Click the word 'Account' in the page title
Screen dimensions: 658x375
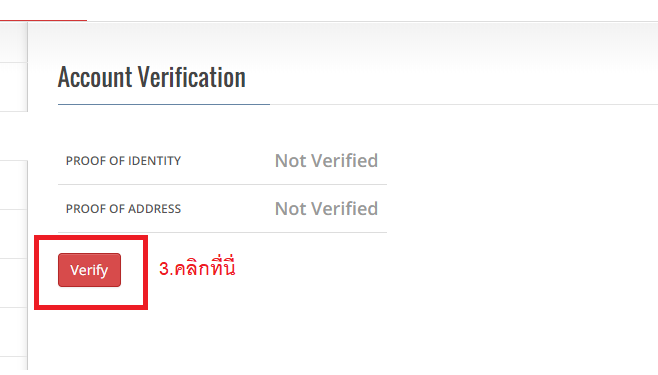(x=95, y=78)
